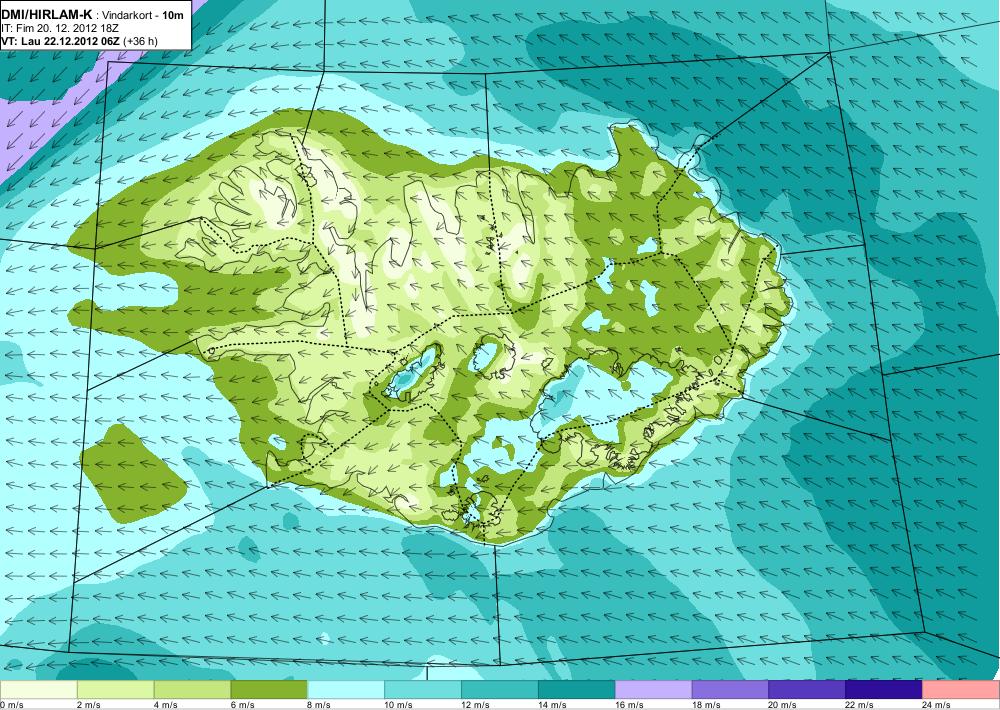1000x710 pixels.
Task: Click the '0 m/s' legend label
Action: click(x=12, y=705)
